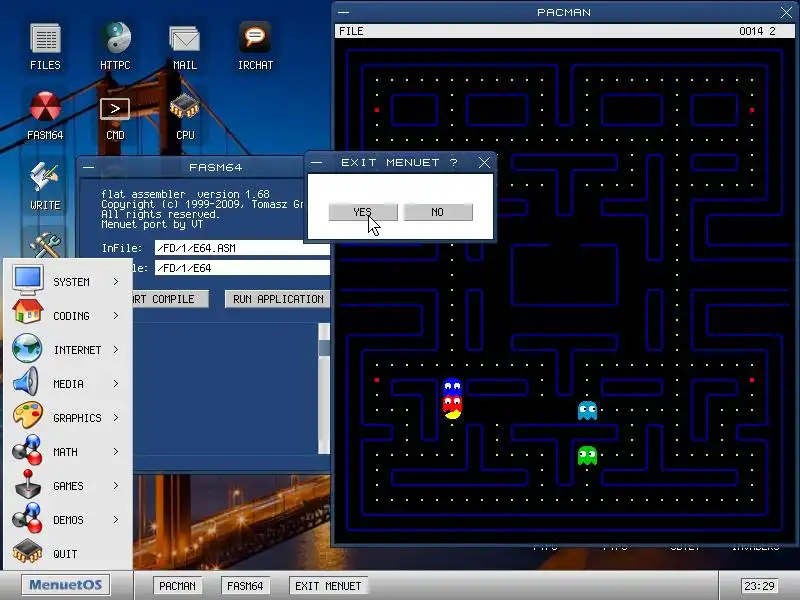The height and width of the screenshot is (600, 800).
Task: Minimize the PACMAN window
Action: [x=343, y=12]
